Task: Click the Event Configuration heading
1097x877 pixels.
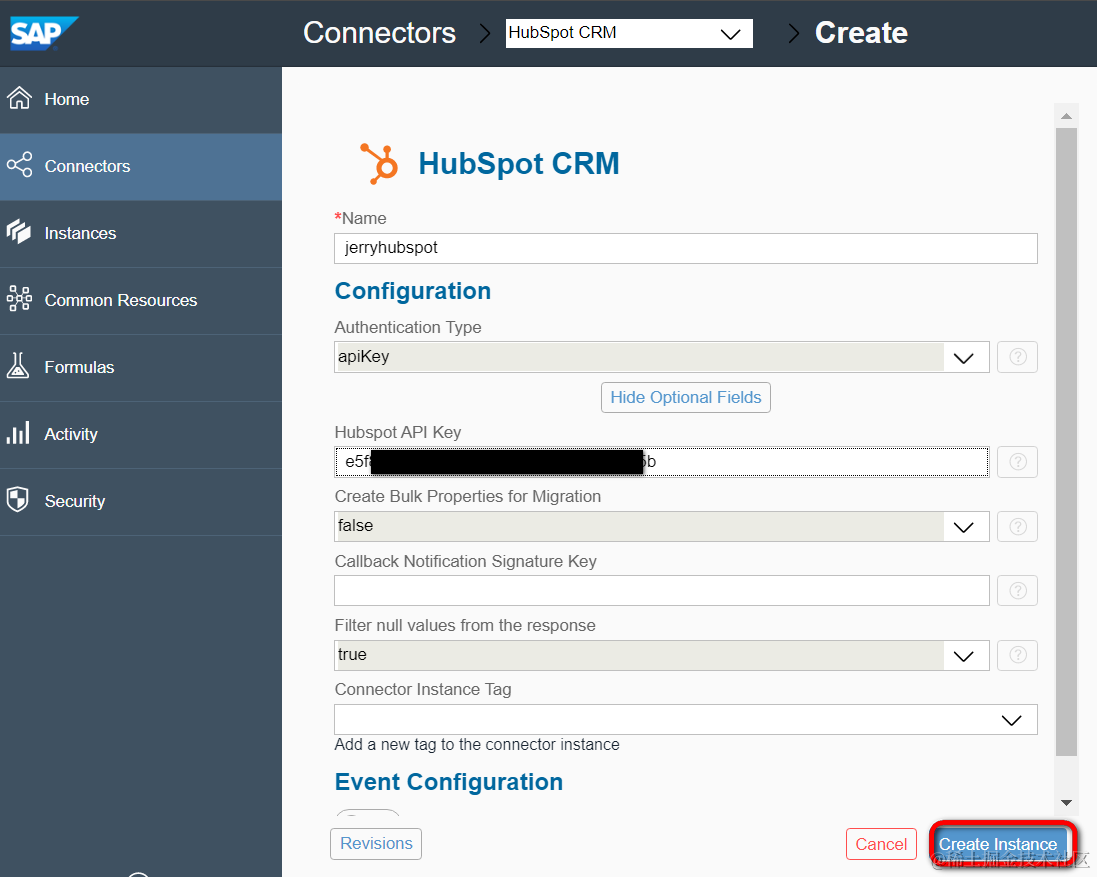Action: tap(448, 782)
